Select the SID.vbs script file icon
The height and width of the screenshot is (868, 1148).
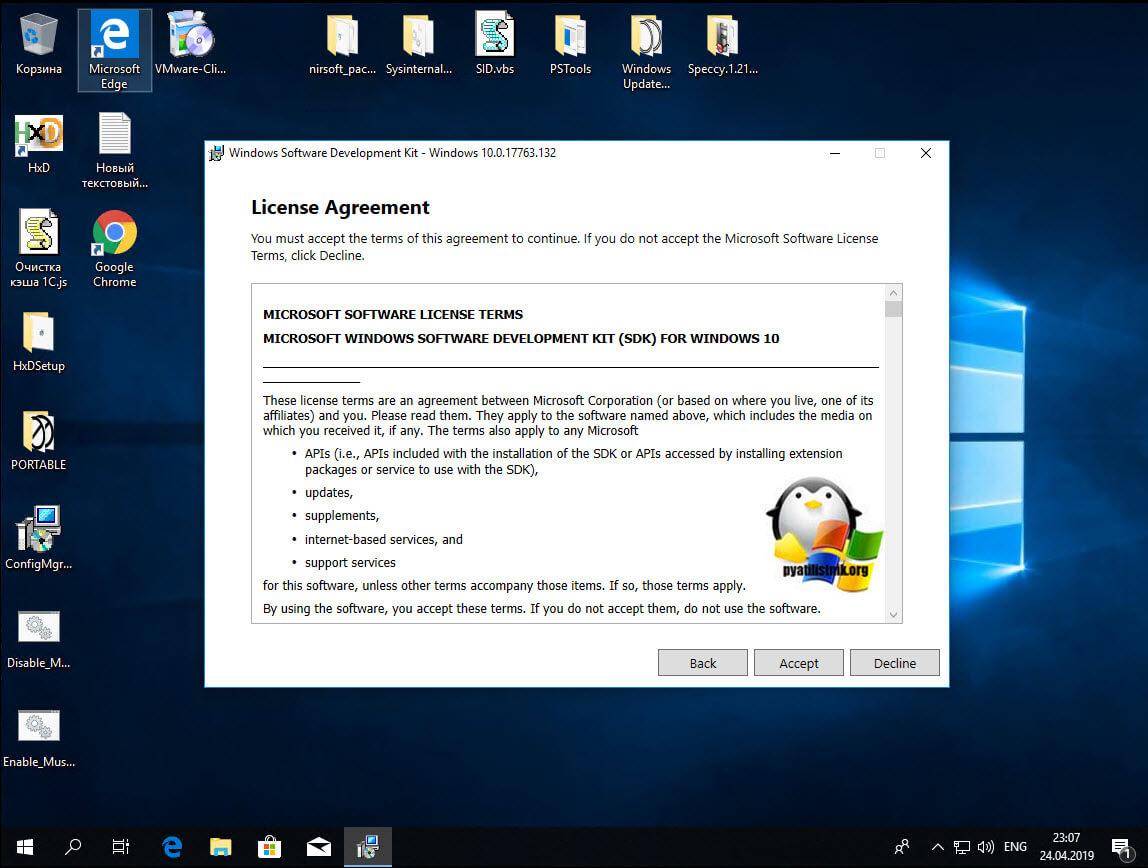pos(495,45)
